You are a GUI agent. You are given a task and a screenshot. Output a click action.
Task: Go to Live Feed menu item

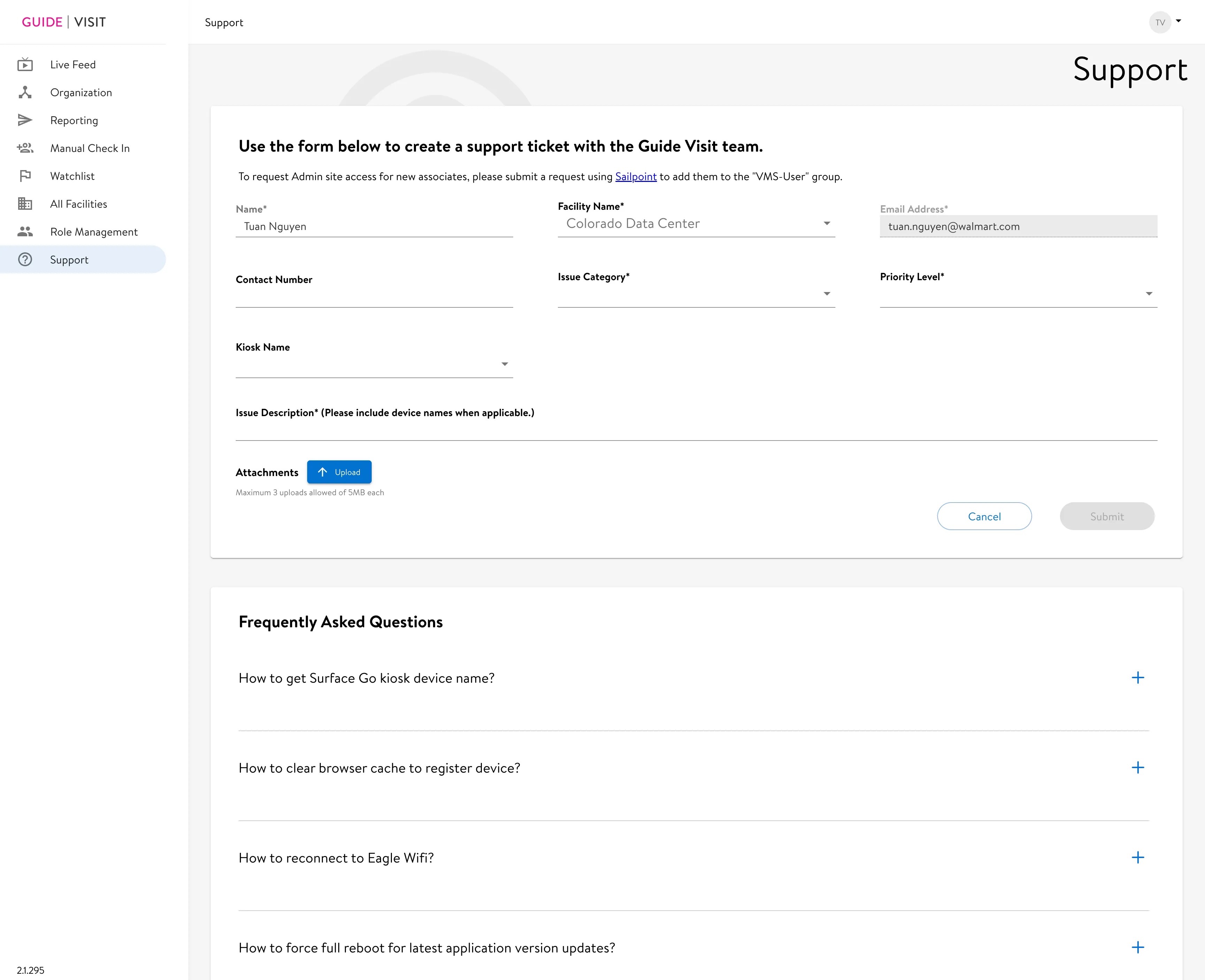(83, 64)
